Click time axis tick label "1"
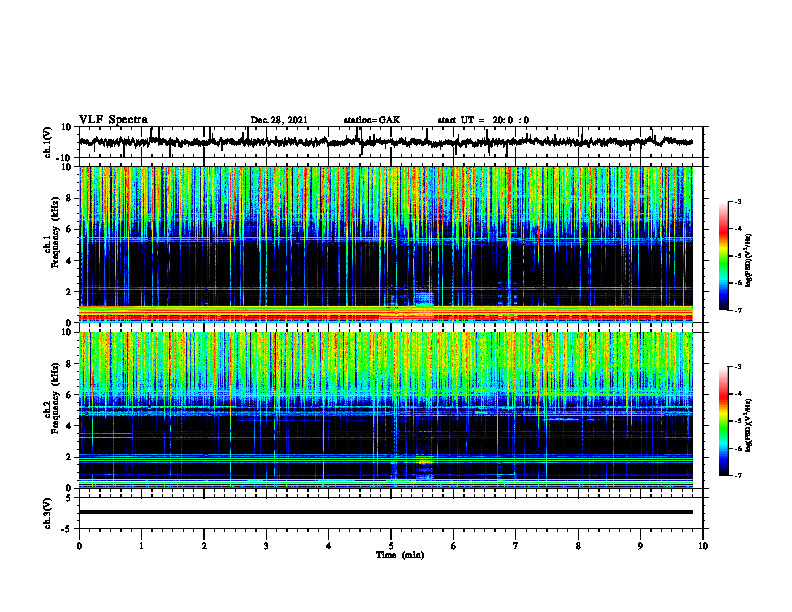792x612 pixels. 141,546
